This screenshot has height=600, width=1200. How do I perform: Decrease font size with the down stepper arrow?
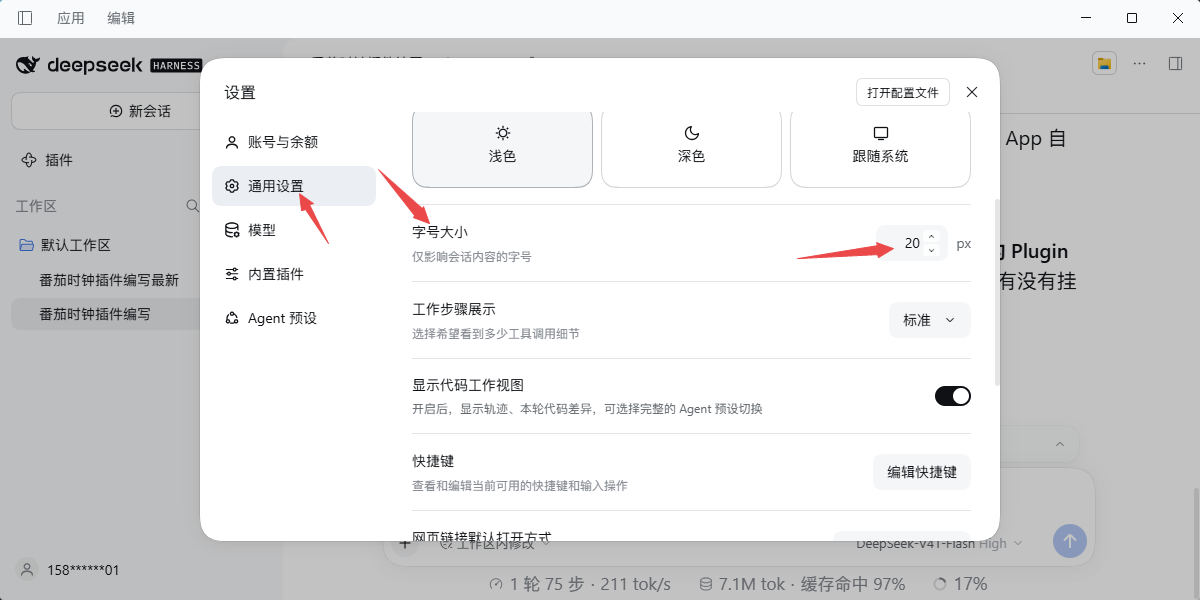(x=932, y=250)
